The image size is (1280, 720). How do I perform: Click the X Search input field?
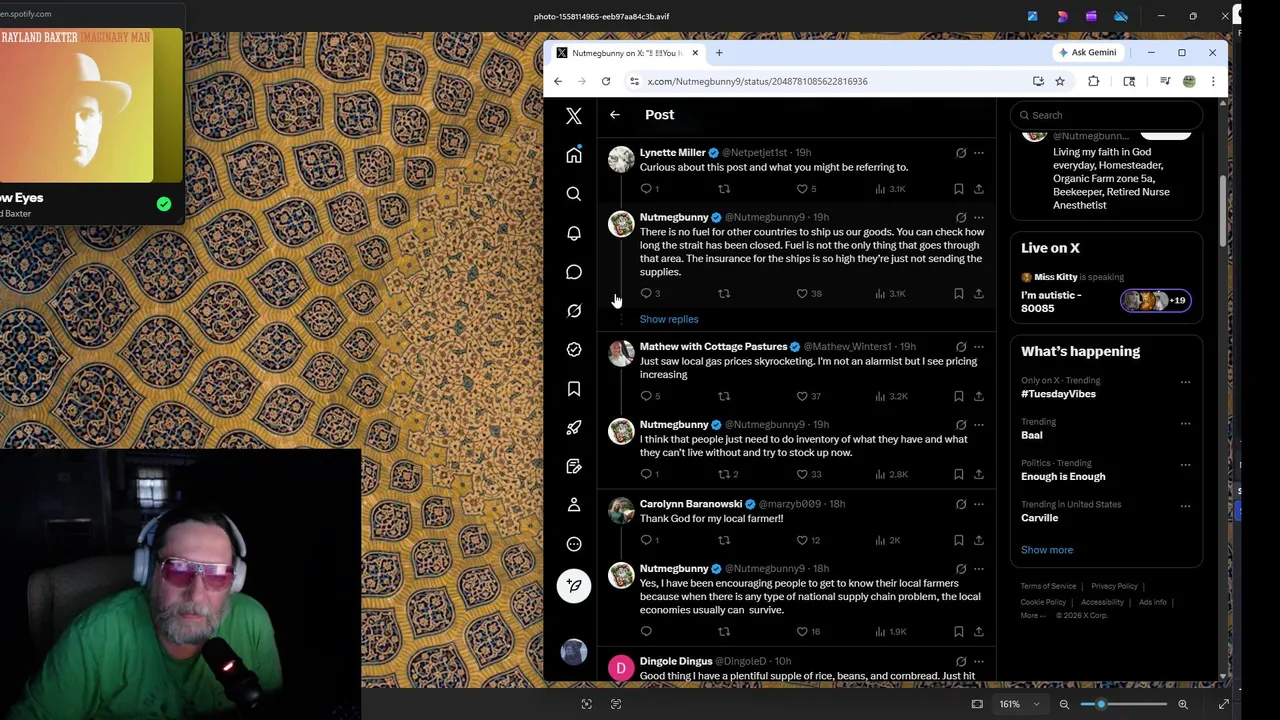pyautogui.click(x=1105, y=115)
